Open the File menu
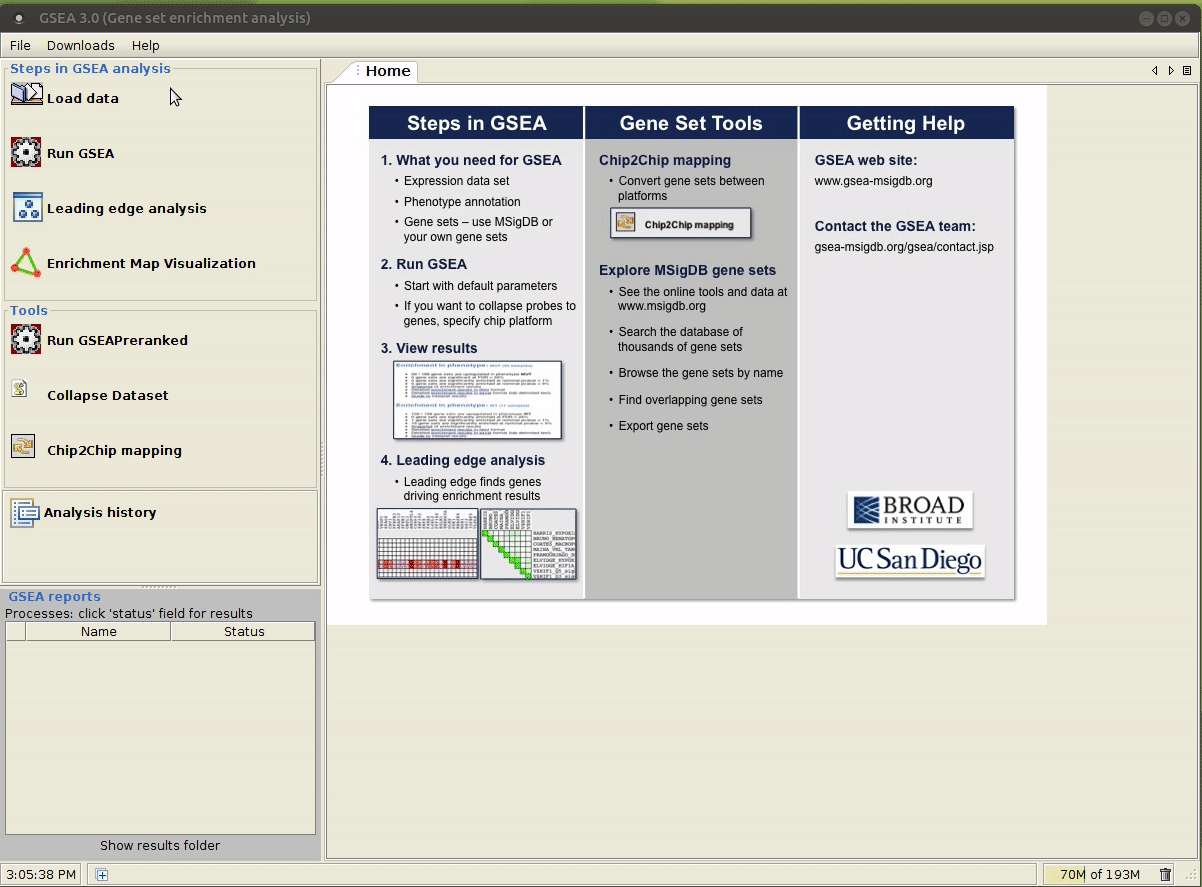This screenshot has width=1202, height=887. pos(20,46)
